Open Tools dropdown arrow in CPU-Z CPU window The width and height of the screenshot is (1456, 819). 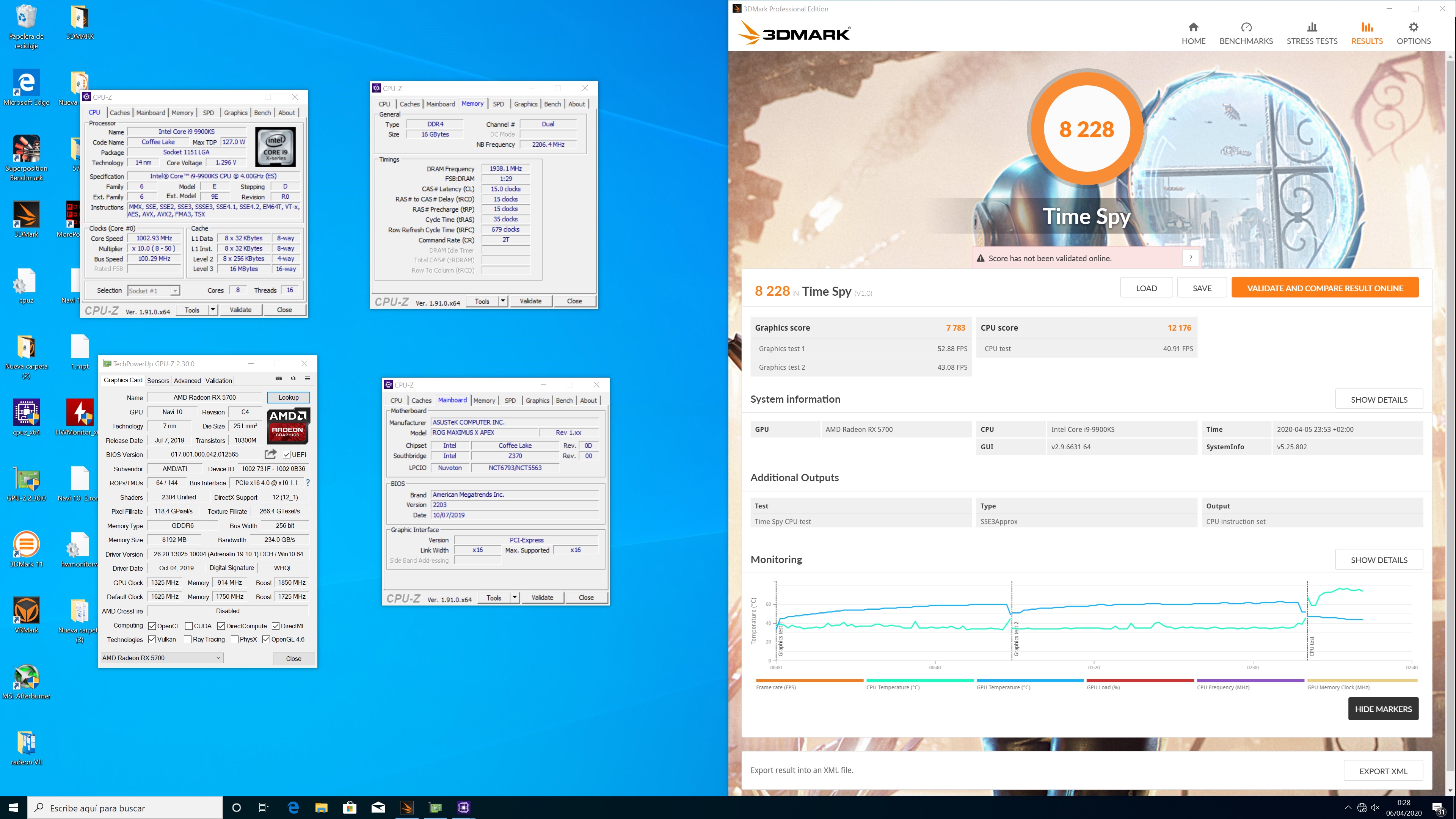tap(212, 310)
